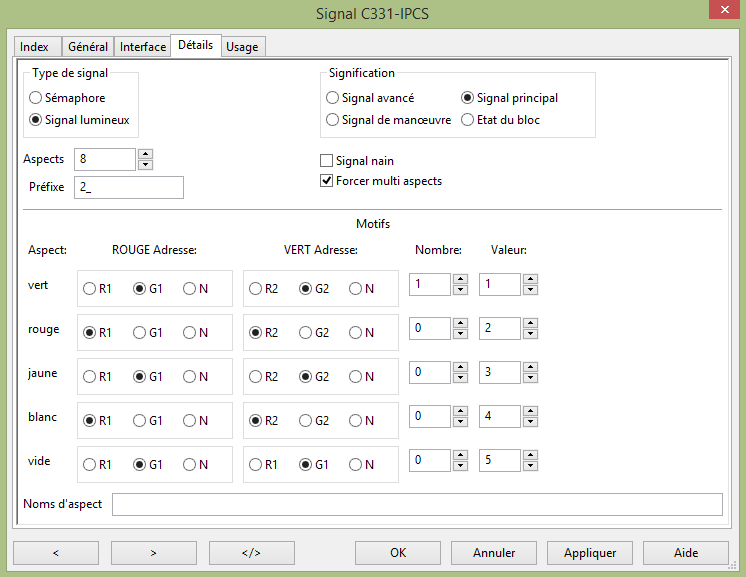Click the Annuler button
The height and width of the screenshot is (577, 746).
(494, 552)
